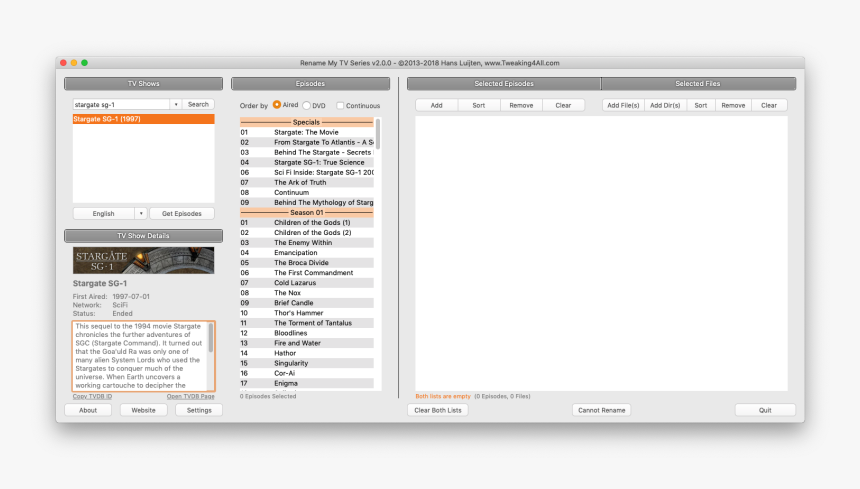
Task: Select episode The Torment of Tantalus
Action: 307,323
